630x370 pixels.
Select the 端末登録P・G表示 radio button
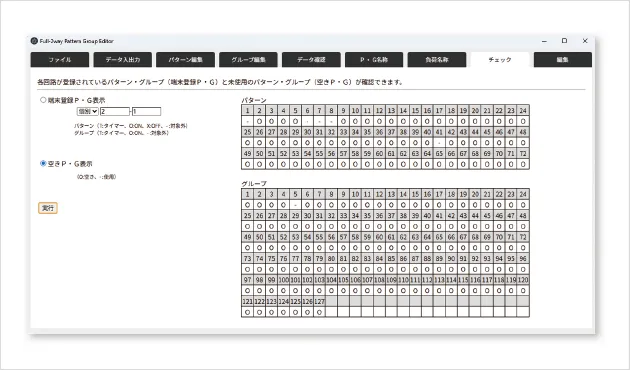(x=43, y=100)
